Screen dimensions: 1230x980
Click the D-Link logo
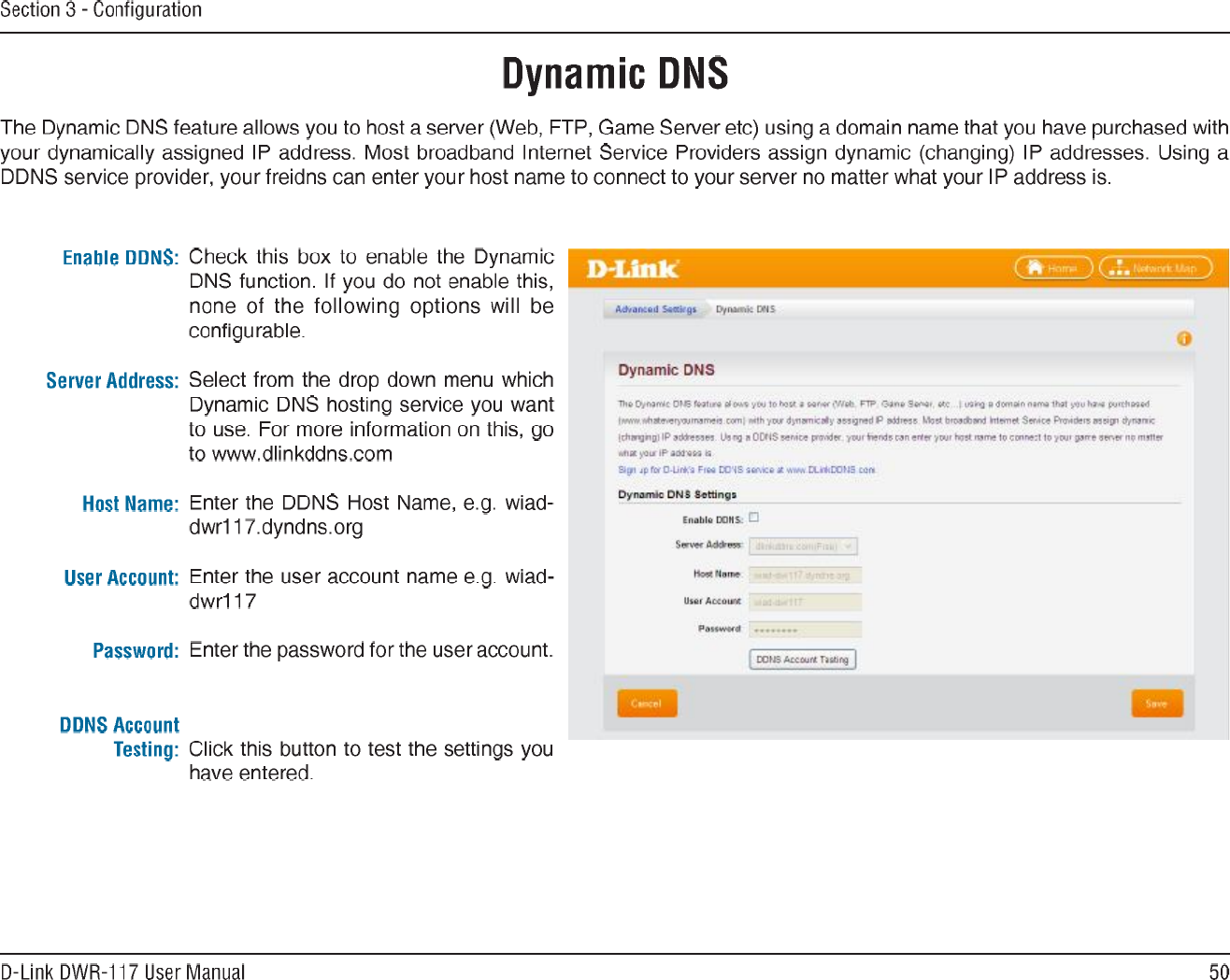click(633, 269)
